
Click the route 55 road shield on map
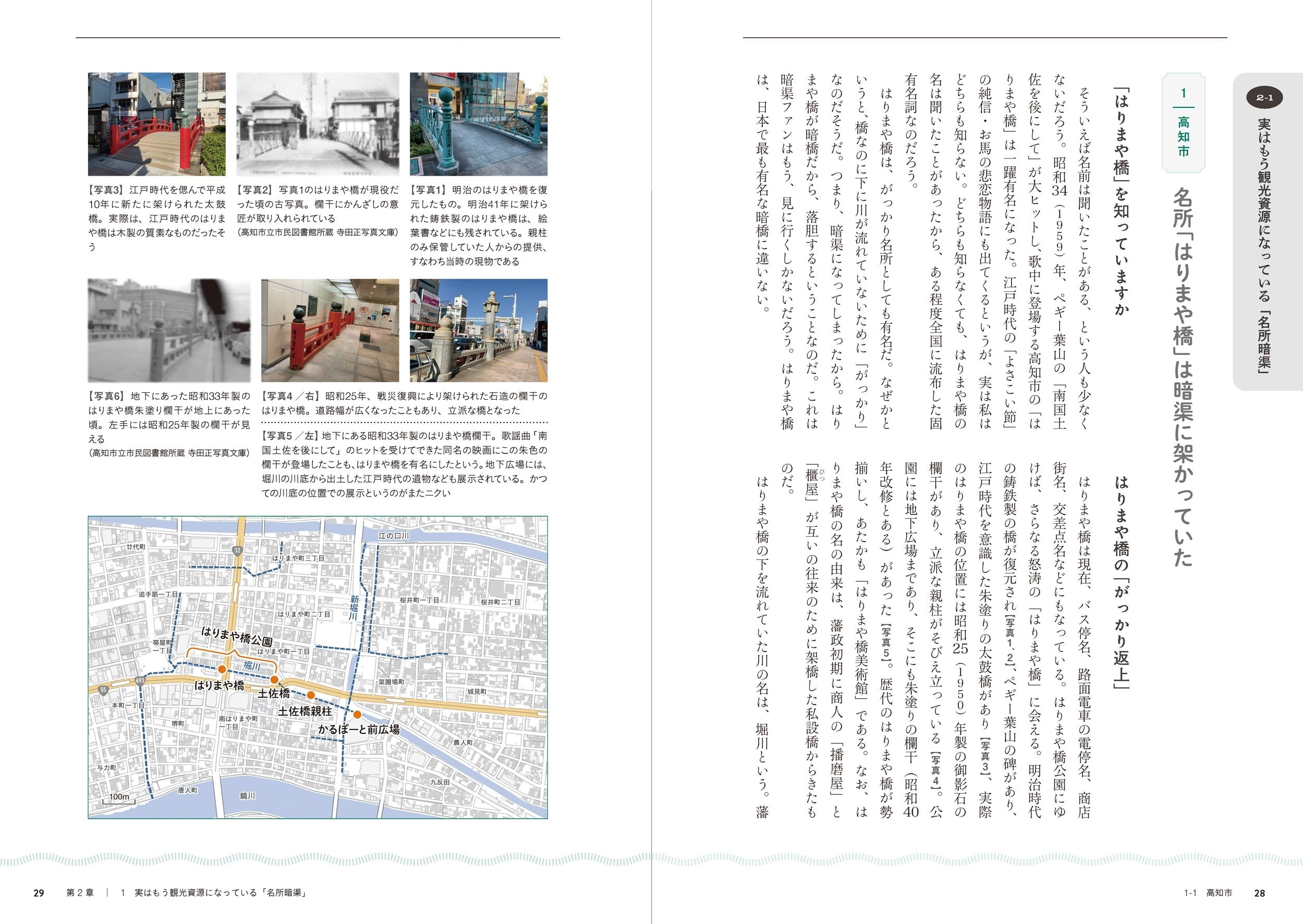[103, 690]
